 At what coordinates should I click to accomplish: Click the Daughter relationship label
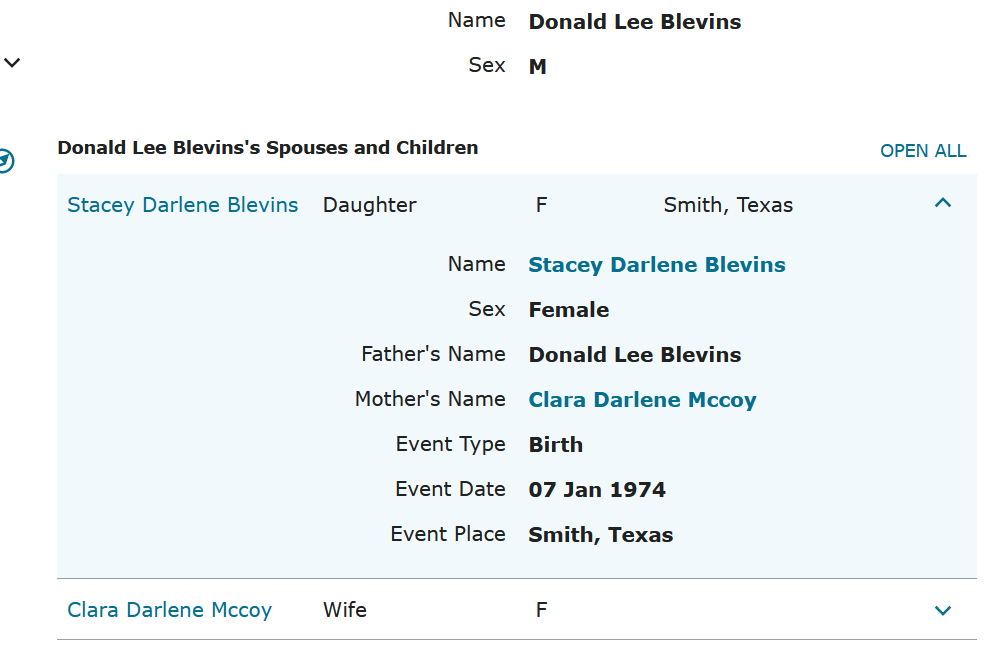(x=370, y=205)
